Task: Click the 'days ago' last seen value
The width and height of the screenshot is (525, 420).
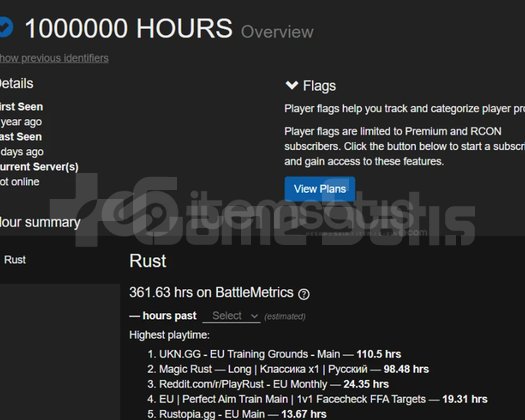Action: [x=22, y=152]
